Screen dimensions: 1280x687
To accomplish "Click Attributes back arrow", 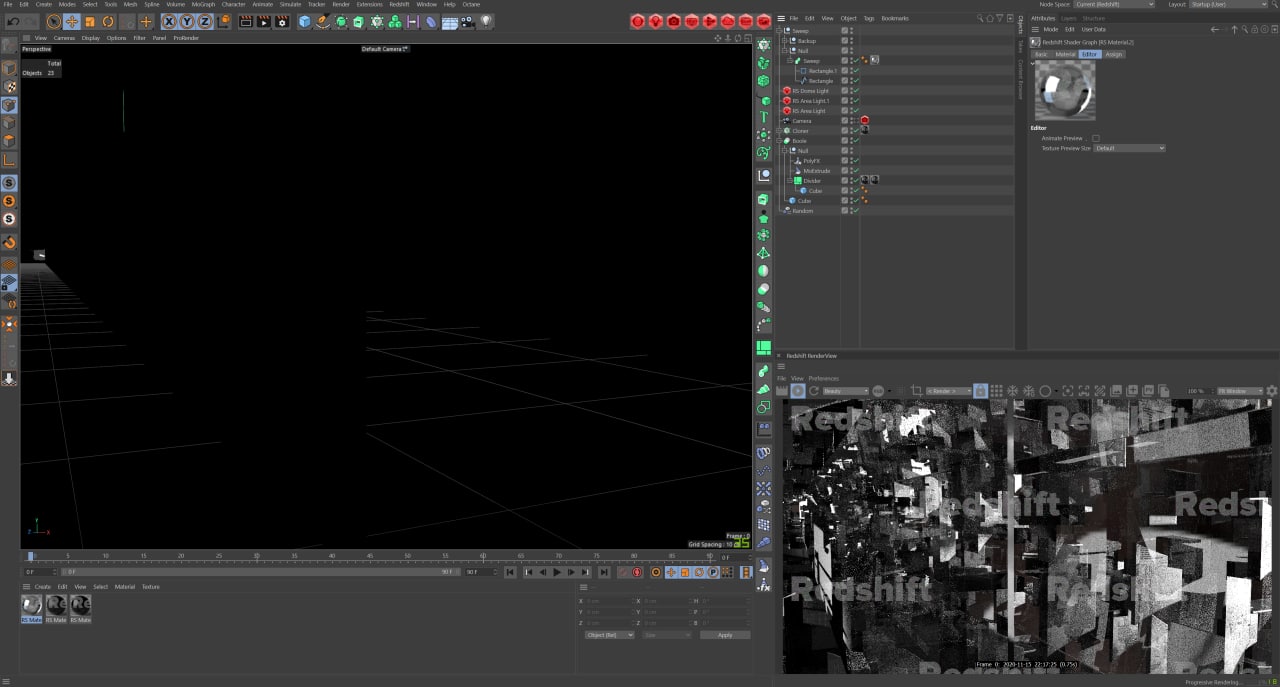I will point(1214,30).
